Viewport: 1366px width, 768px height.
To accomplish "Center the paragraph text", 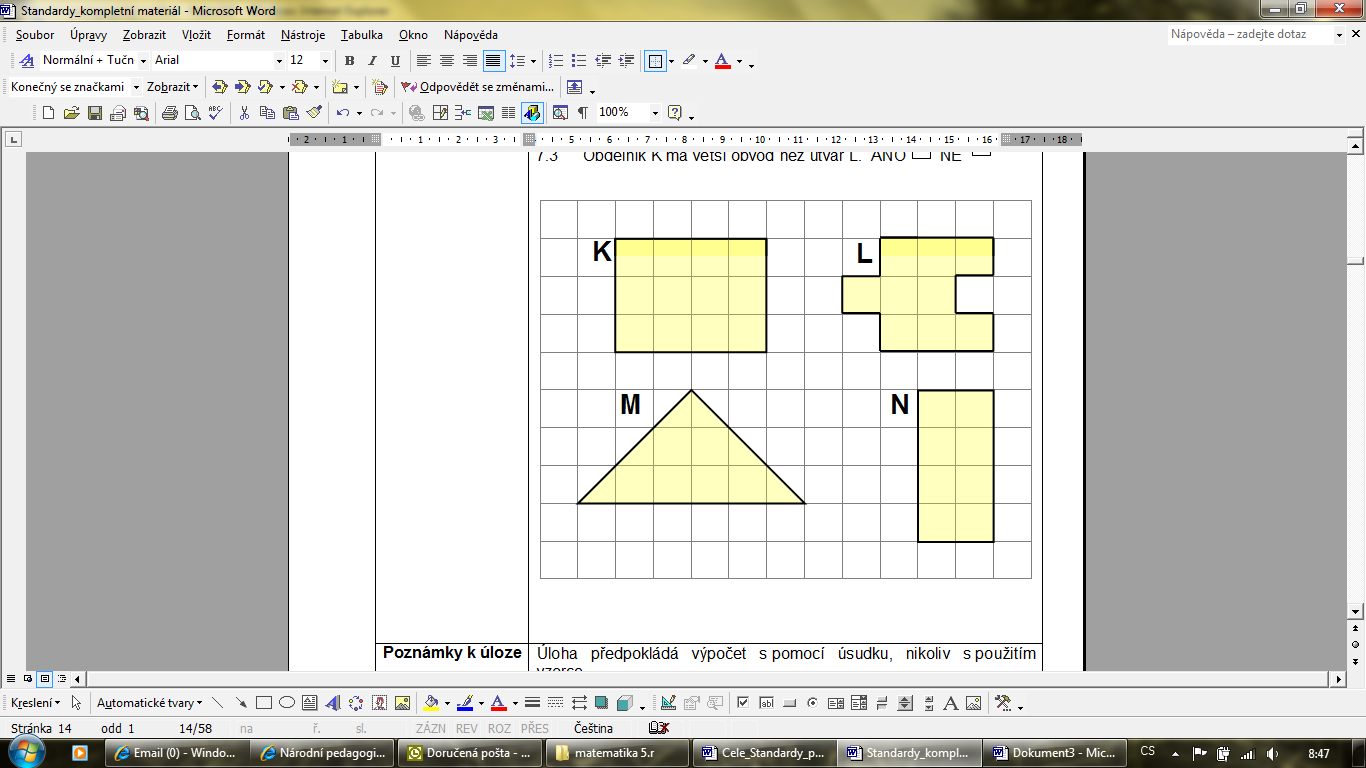I will tap(447, 61).
